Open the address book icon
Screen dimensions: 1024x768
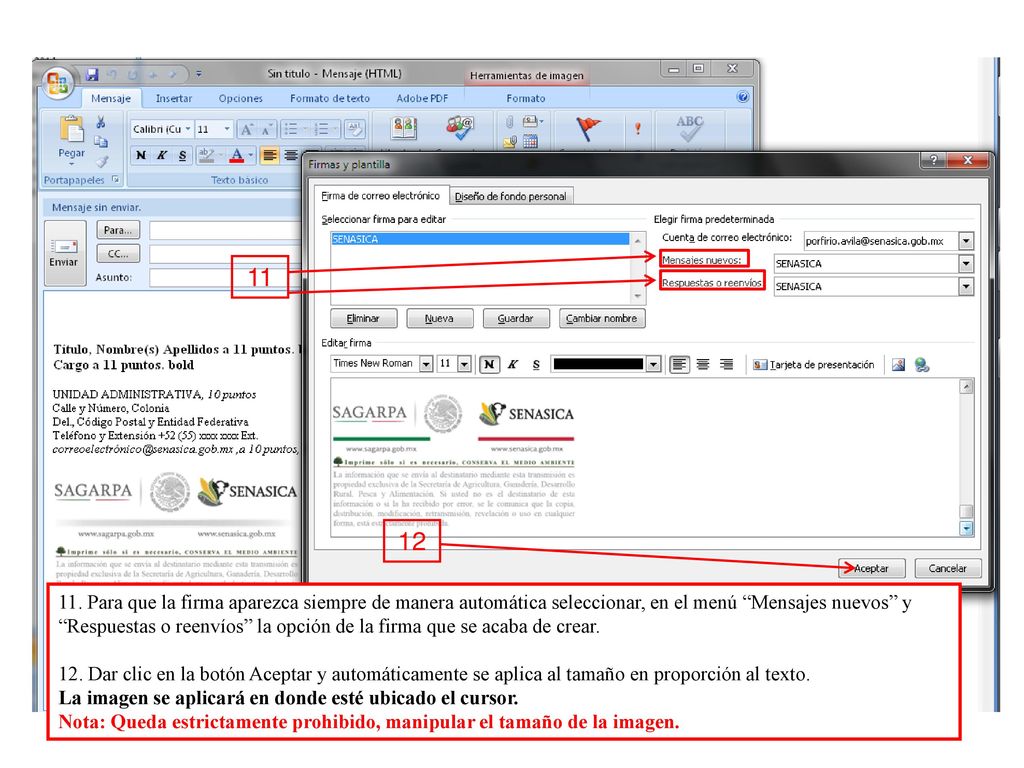point(404,127)
